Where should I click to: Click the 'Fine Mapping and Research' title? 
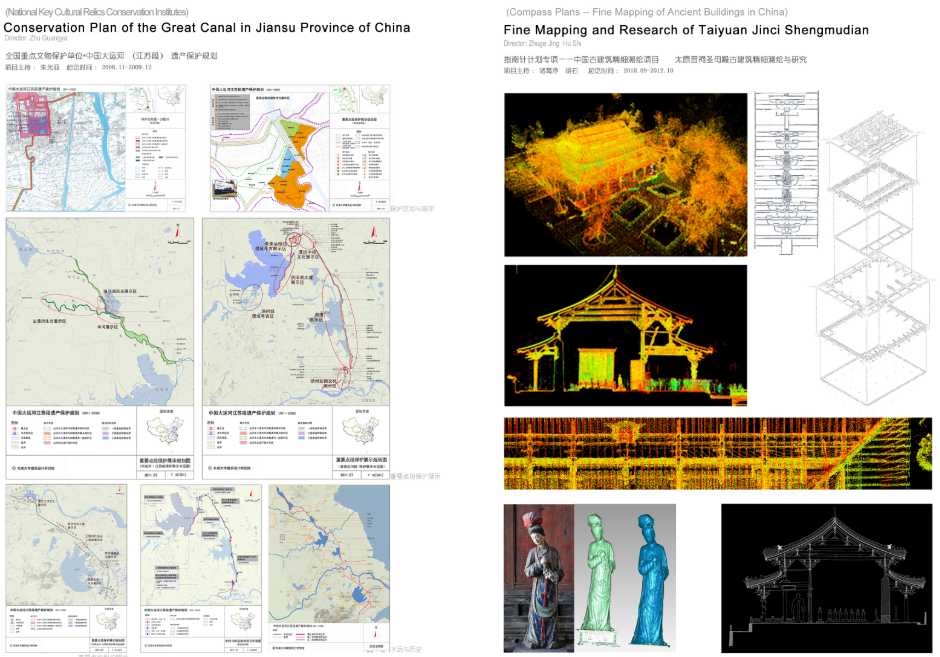pos(686,31)
